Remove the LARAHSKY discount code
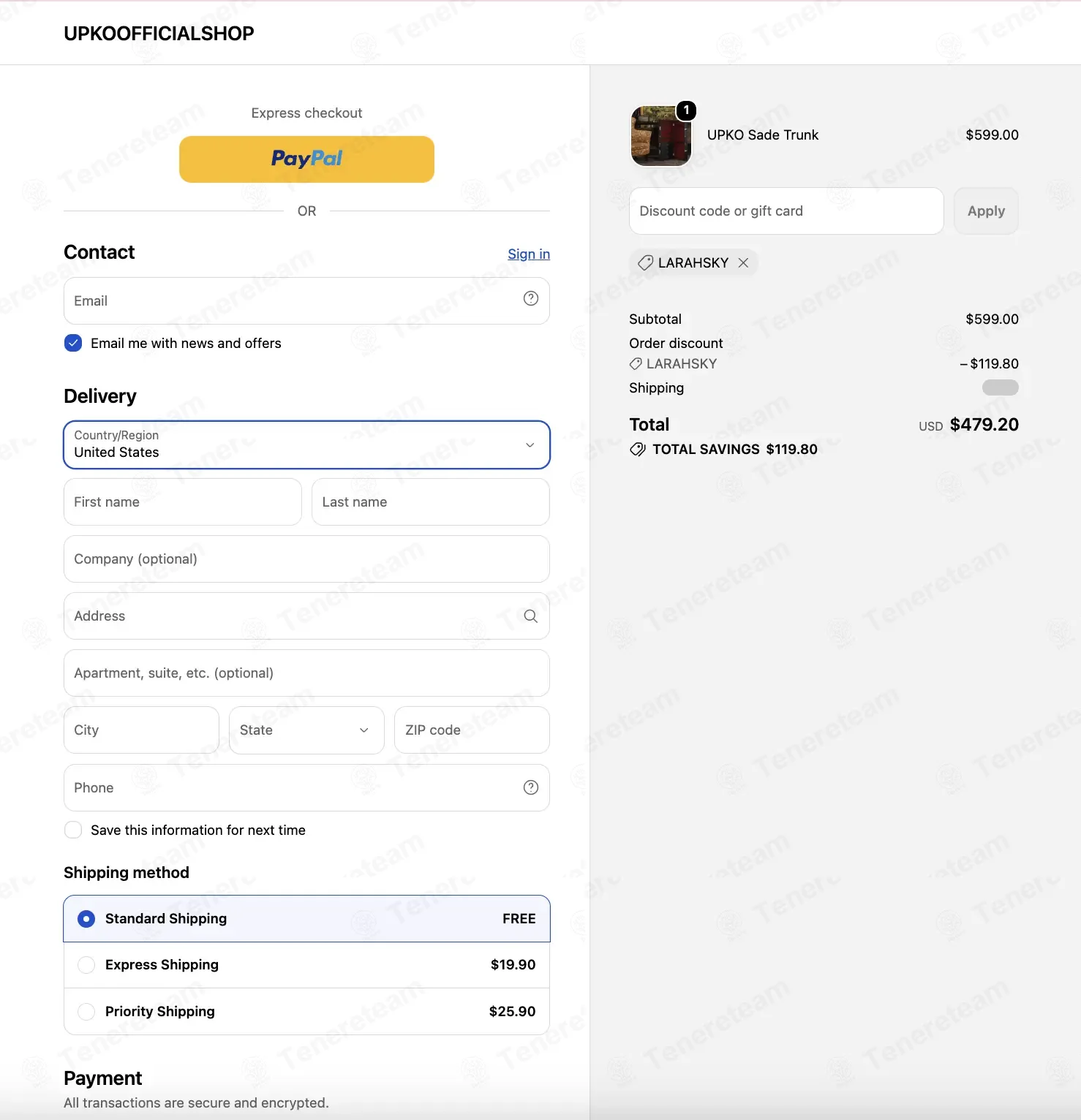The width and height of the screenshot is (1081, 1120). tap(743, 262)
